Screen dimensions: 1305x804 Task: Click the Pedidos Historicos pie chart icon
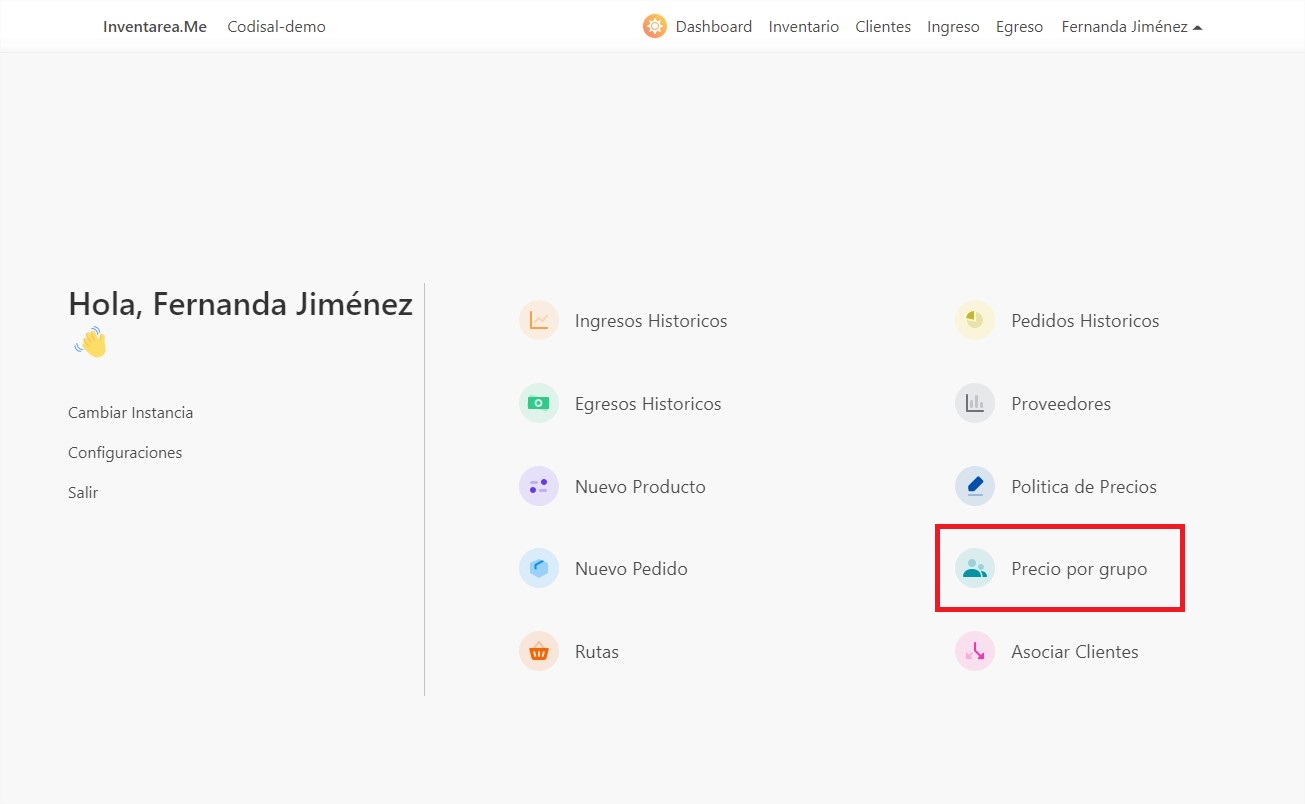[974, 320]
